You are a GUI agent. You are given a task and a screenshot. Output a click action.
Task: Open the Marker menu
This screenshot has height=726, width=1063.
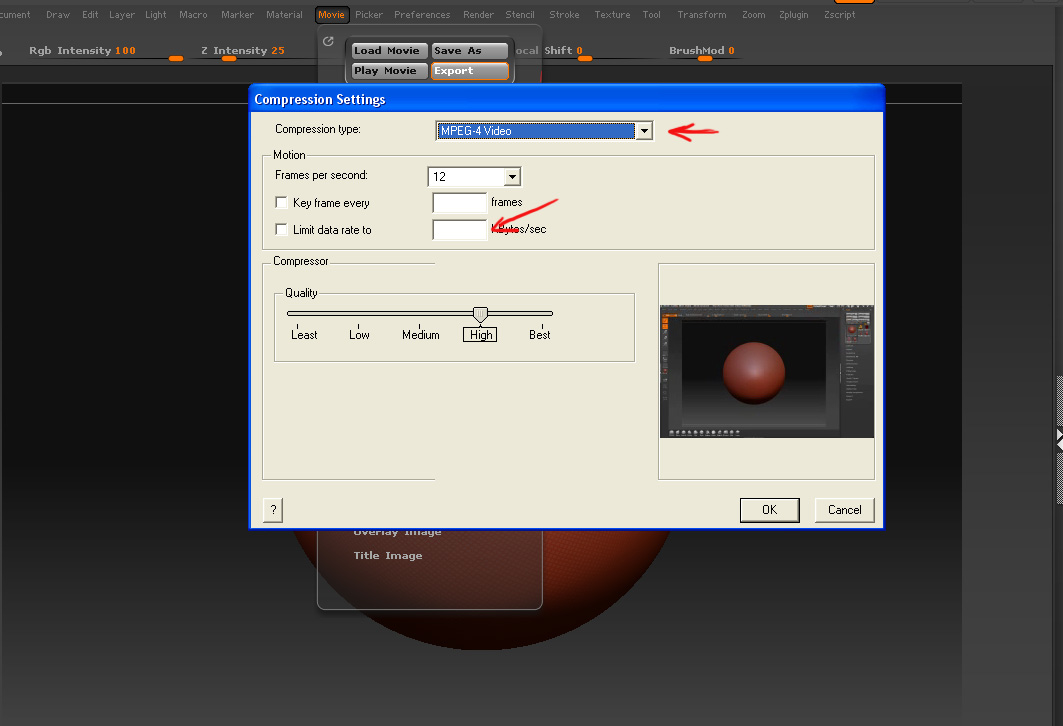point(237,14)
